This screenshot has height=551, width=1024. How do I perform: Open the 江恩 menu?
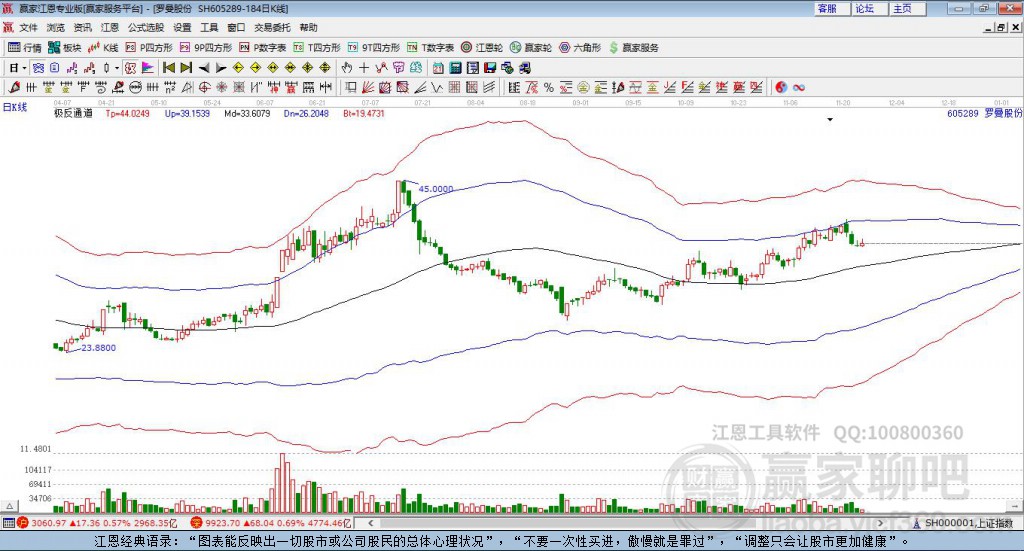pos(110,27)
